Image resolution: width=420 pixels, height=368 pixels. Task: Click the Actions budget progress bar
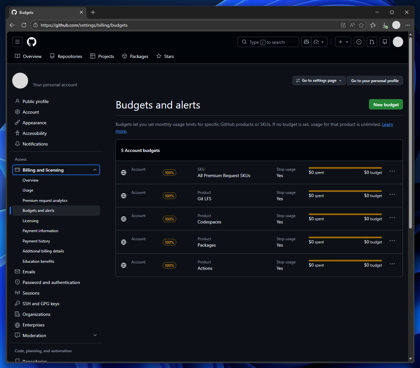pos(345,261)
